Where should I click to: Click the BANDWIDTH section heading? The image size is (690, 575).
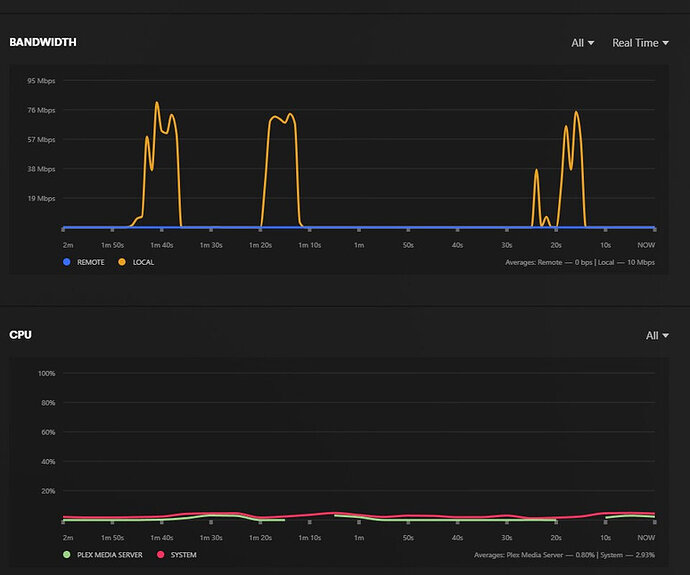point(43,42)
